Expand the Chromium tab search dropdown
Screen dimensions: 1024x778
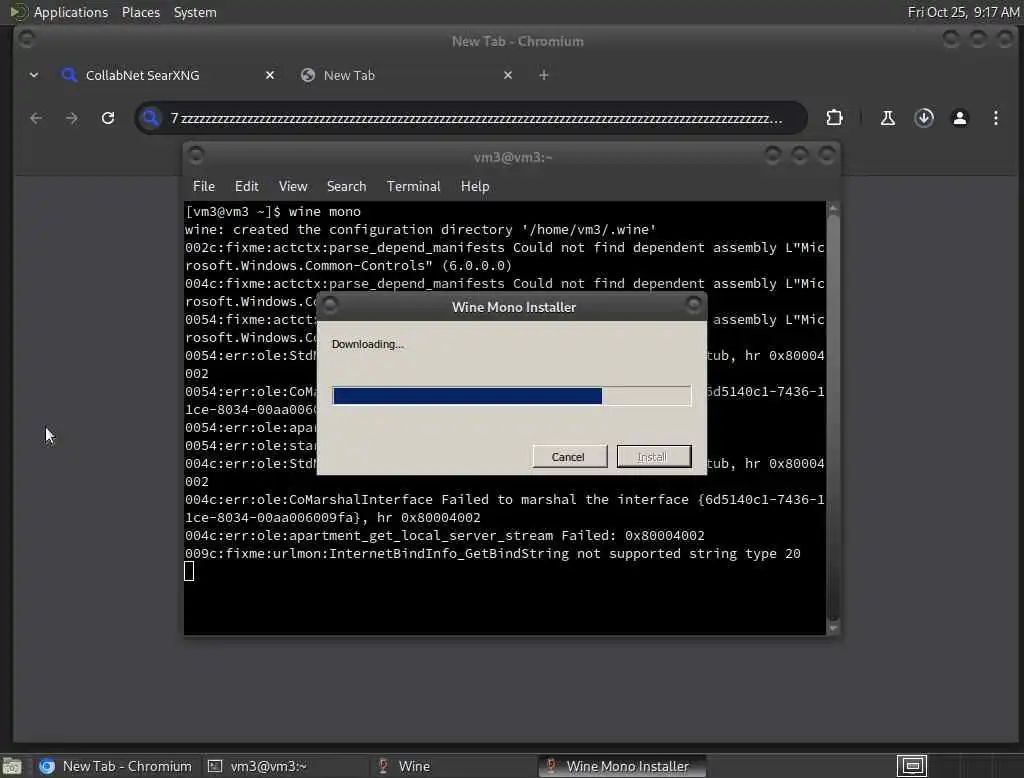pyautogui.click(x=34, y=75)
